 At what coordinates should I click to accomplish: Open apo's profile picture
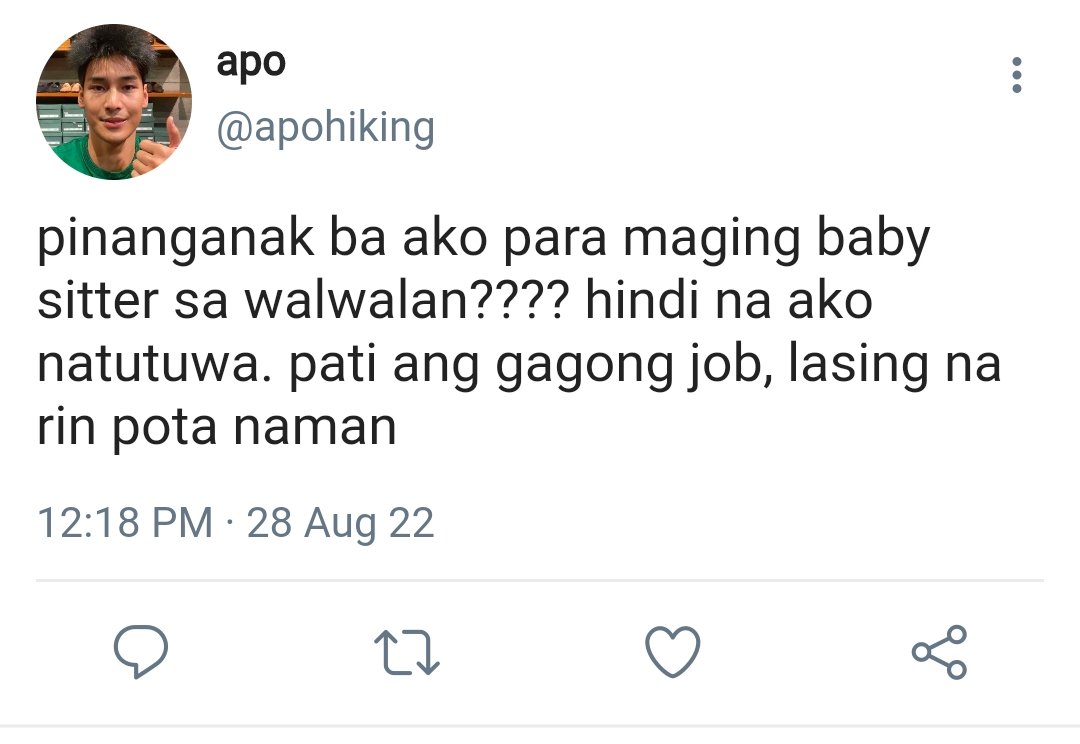pyautogui.click(x=114, y=102)
